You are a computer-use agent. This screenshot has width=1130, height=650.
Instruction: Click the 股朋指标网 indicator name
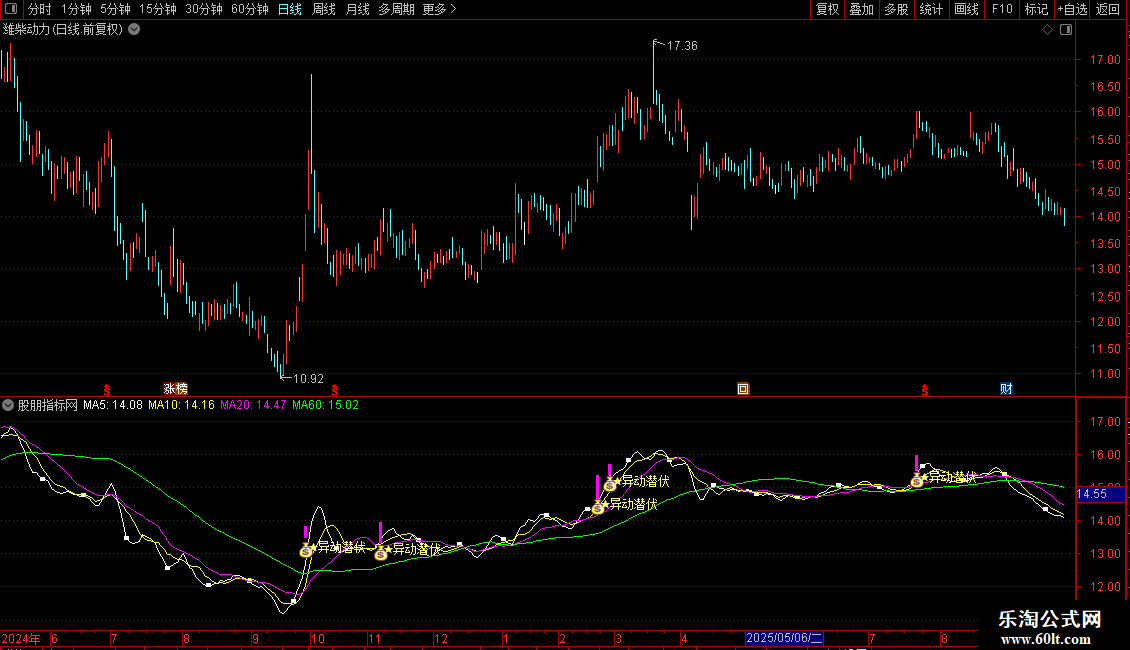[x=48, y=405]
